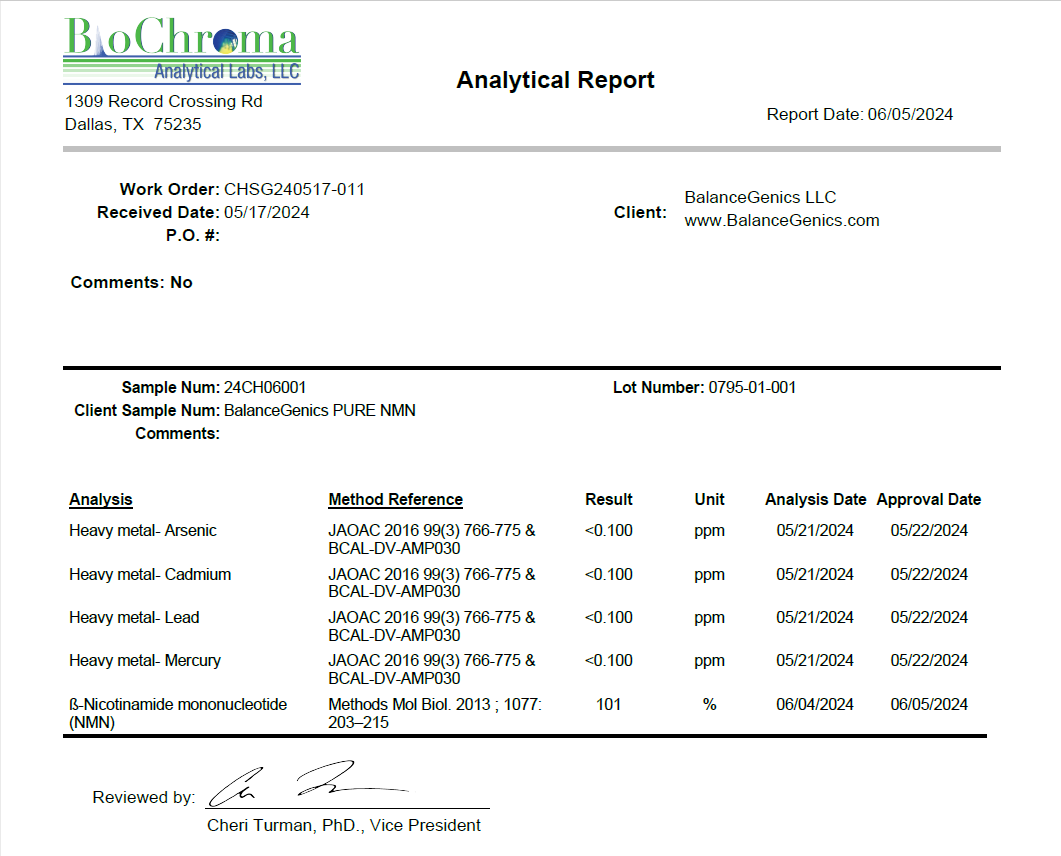The height and width of the screenshot is (856, 1061).
Task: Click the BioChroma Analytical Labs logo
Action: pyautogui.click(x=181, y=52)
